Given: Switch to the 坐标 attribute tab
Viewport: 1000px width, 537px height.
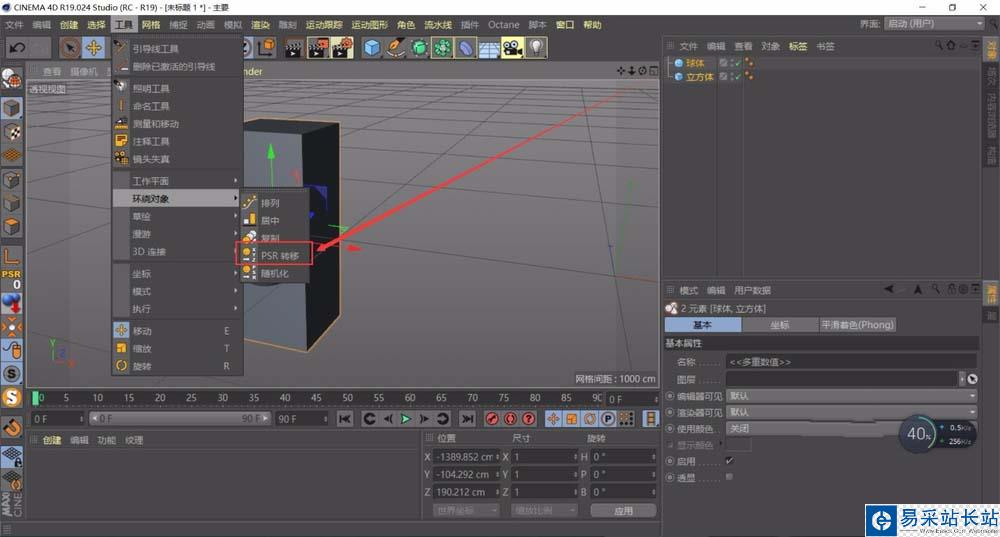Looking at the screenshot, I should pyautogui.click(x=779, y=325).
